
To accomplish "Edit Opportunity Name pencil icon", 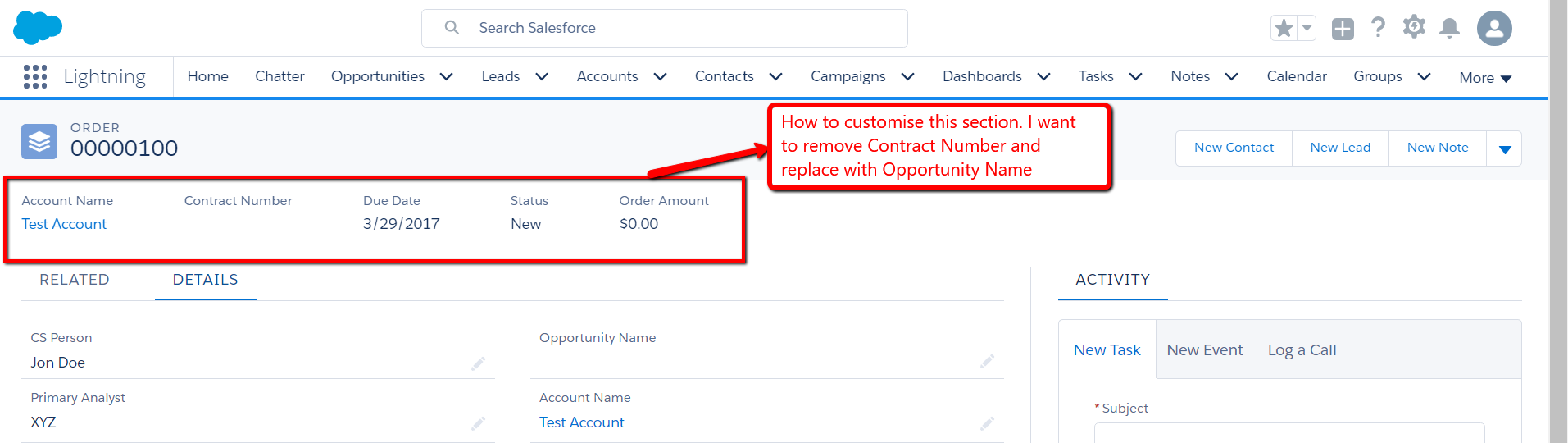I will (987, 361).
